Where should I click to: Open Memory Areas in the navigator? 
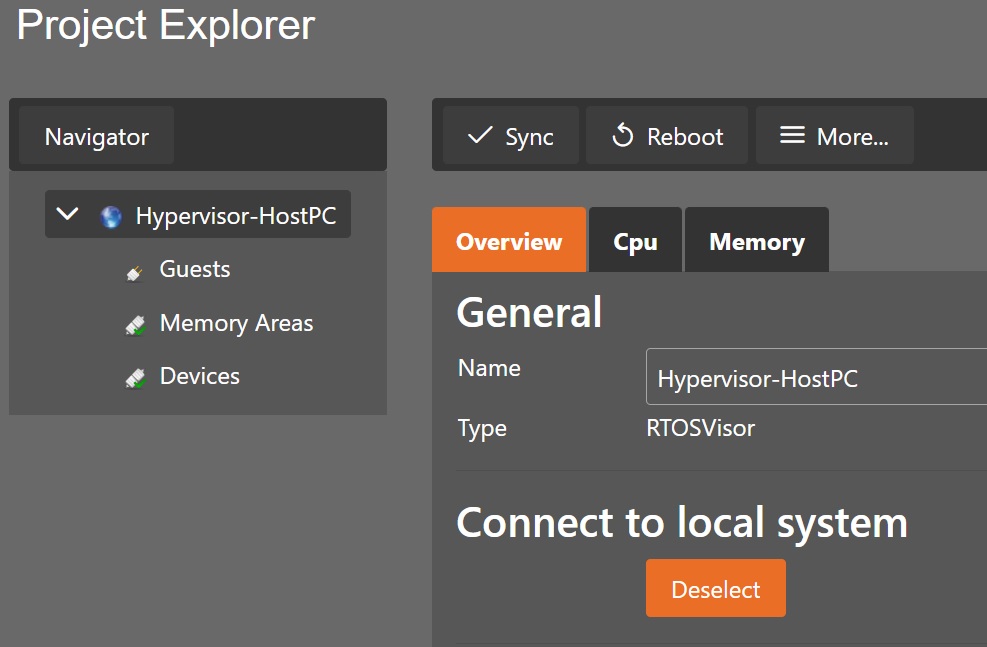pos(236,322)
